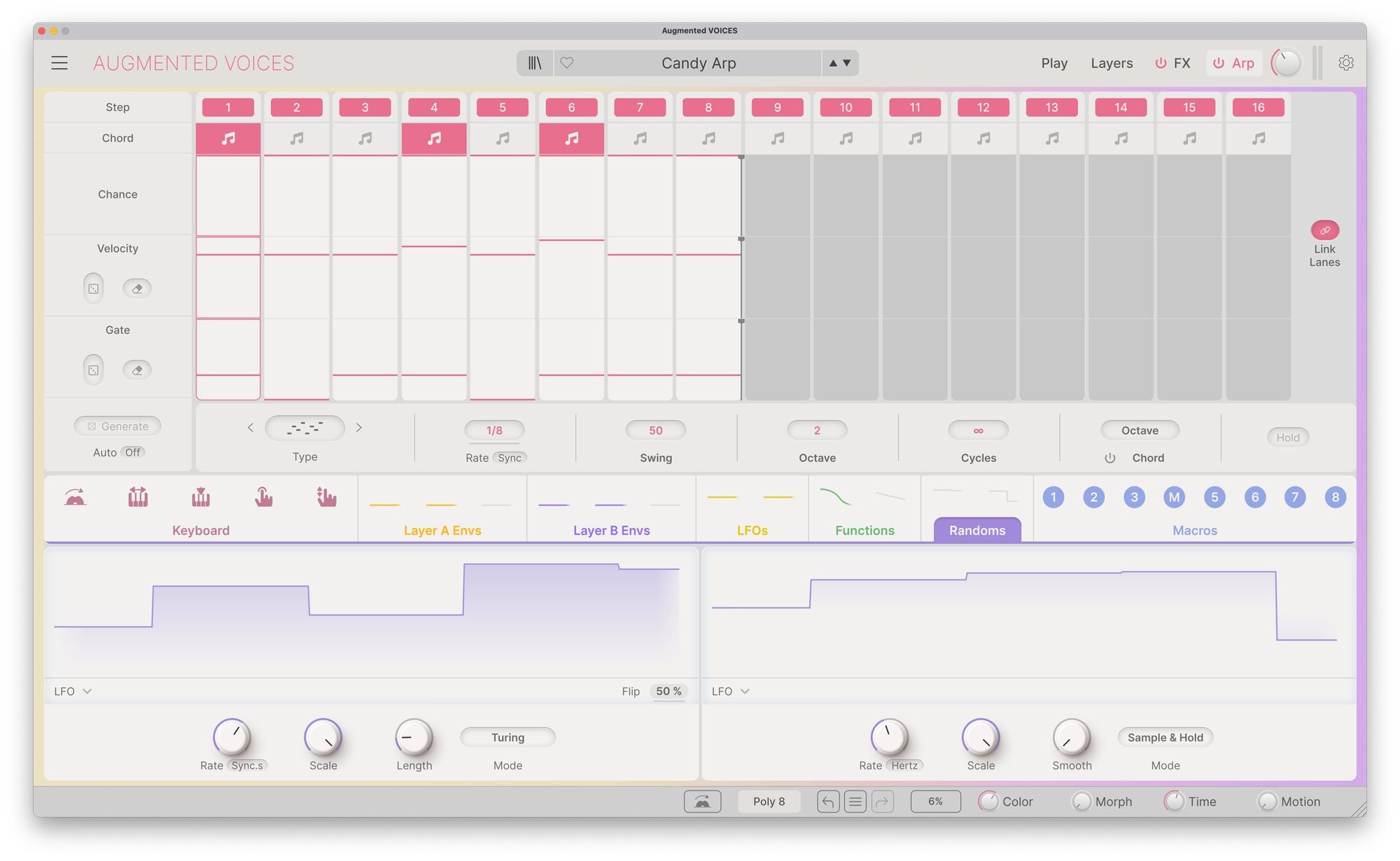Click the Velocity lane eraser icon
This screenshot has width=1400, height=861.
[137, 288]
